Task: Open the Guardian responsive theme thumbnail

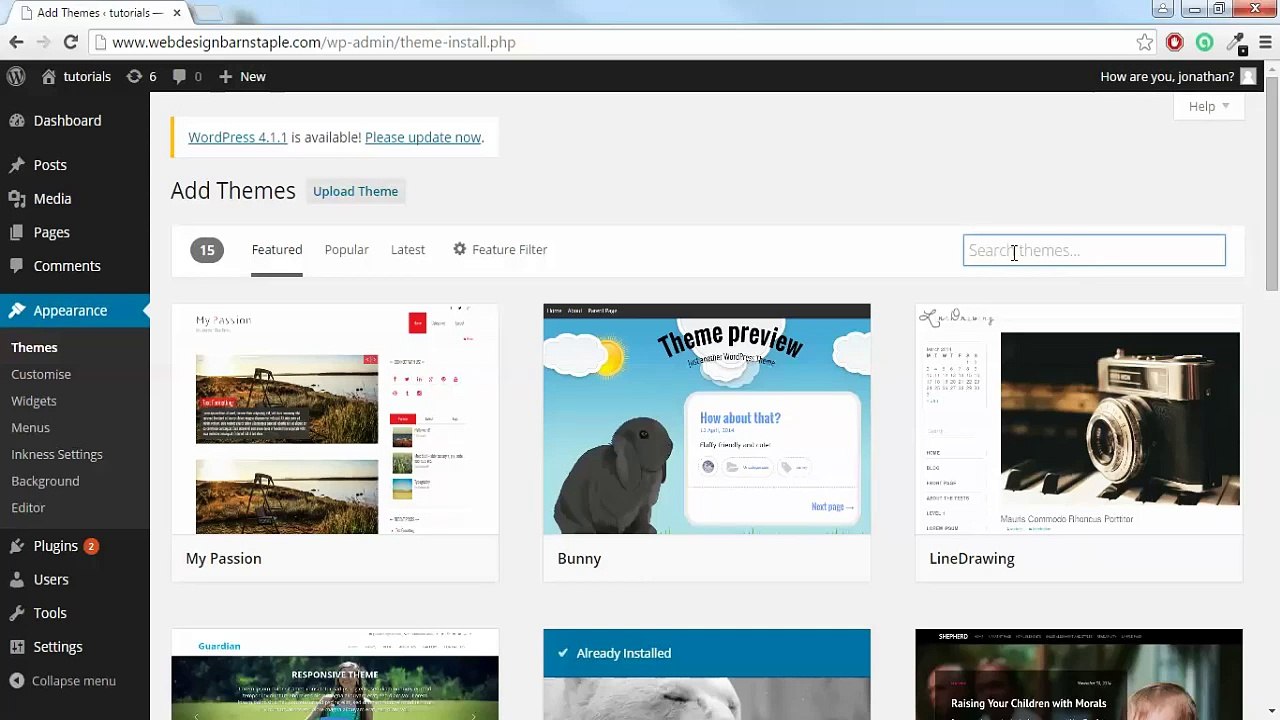Action: coord(335,675)
